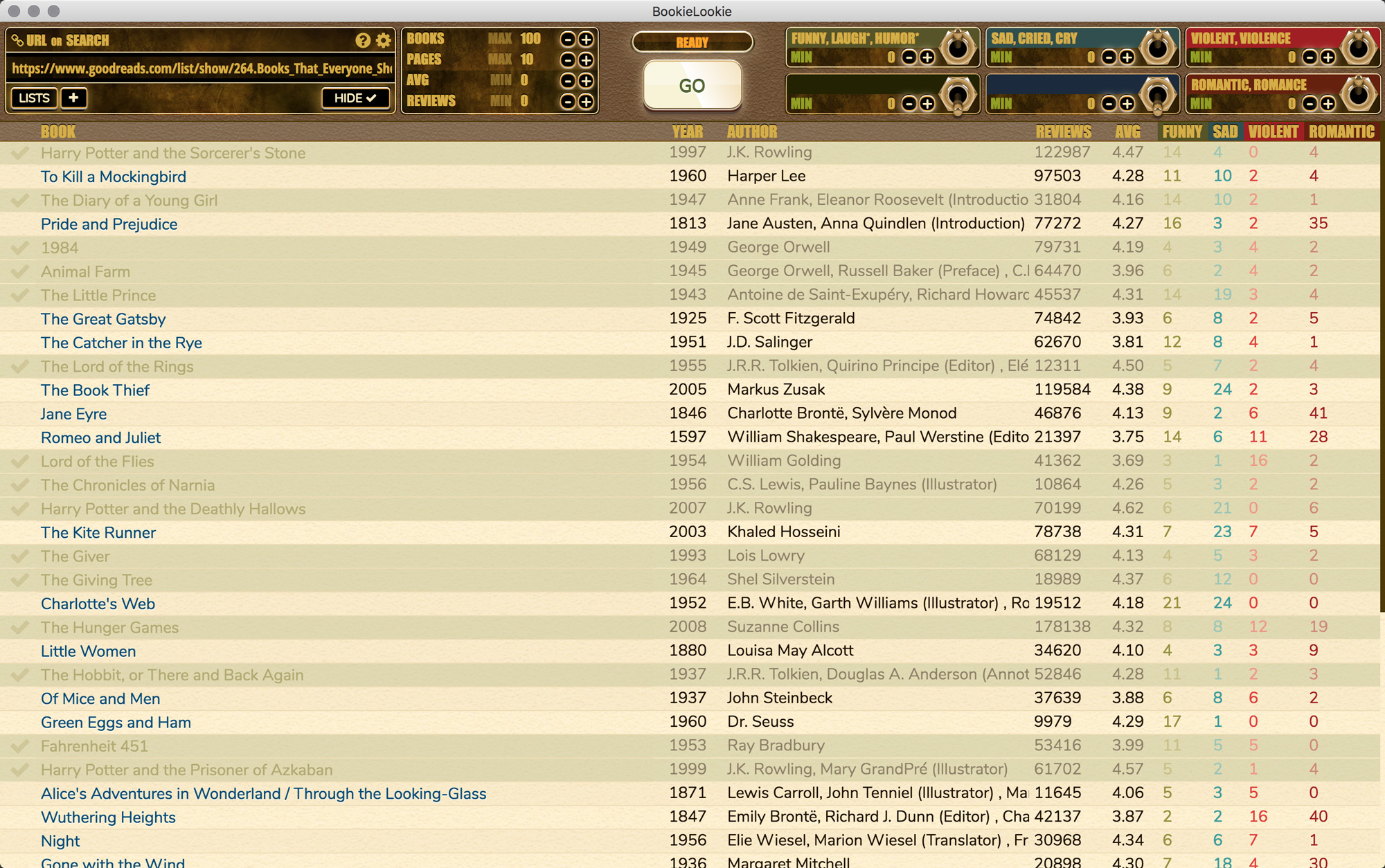1385x868 pixels.
Task: Decrease REVIEWS min with minus button
Action: click(568, 101)
